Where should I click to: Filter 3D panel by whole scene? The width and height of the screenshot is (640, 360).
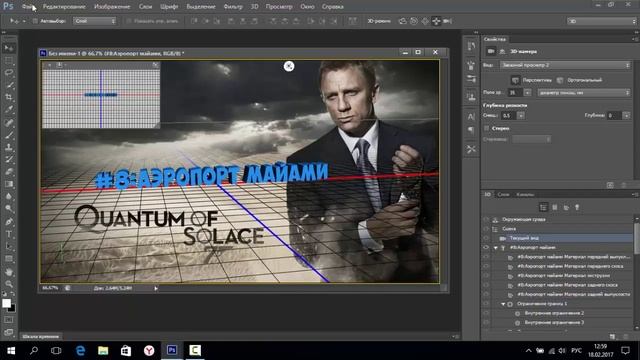pyautogui.click(x=543, y=207)
